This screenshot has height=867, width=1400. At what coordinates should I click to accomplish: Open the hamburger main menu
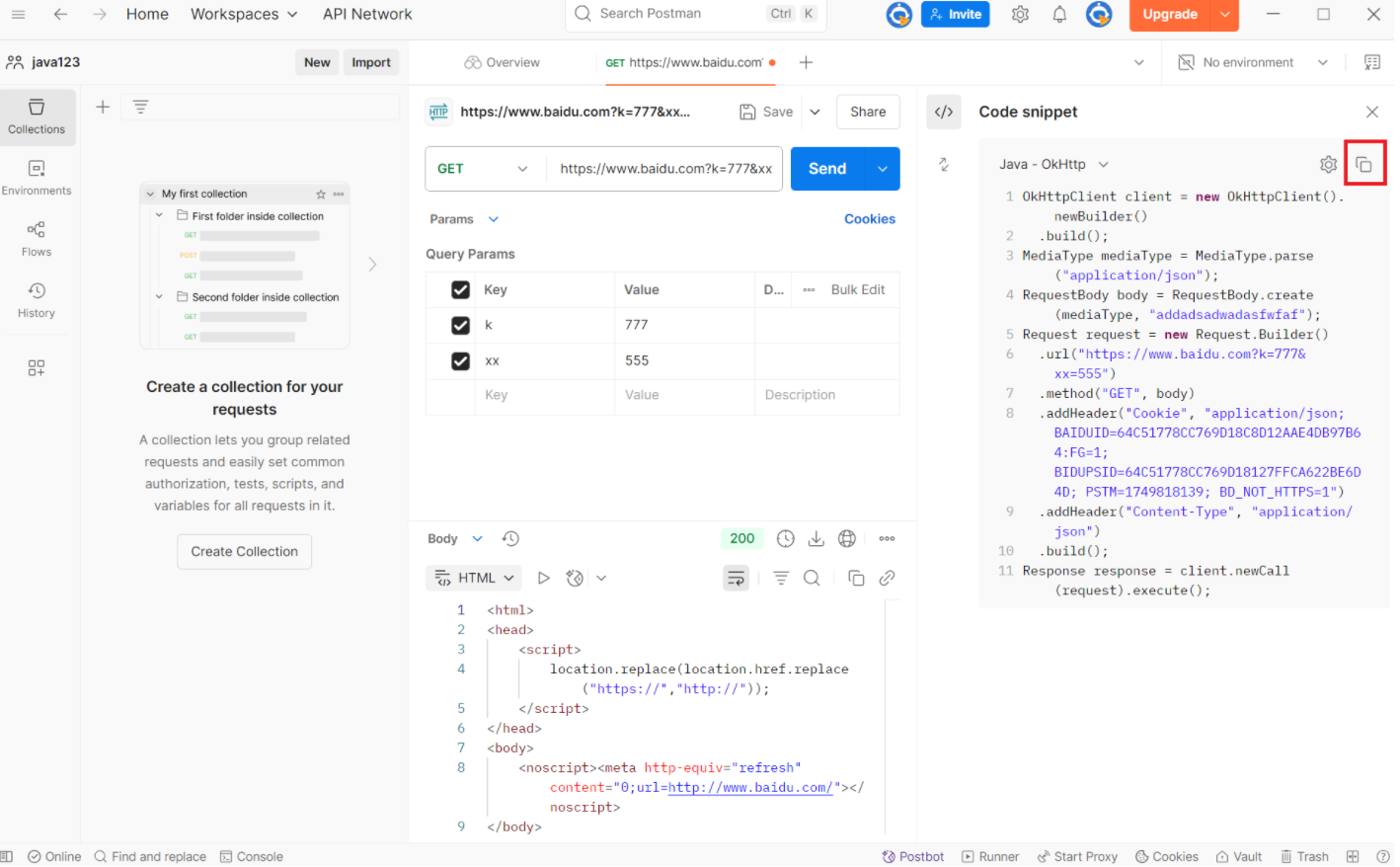coord(18,14)
